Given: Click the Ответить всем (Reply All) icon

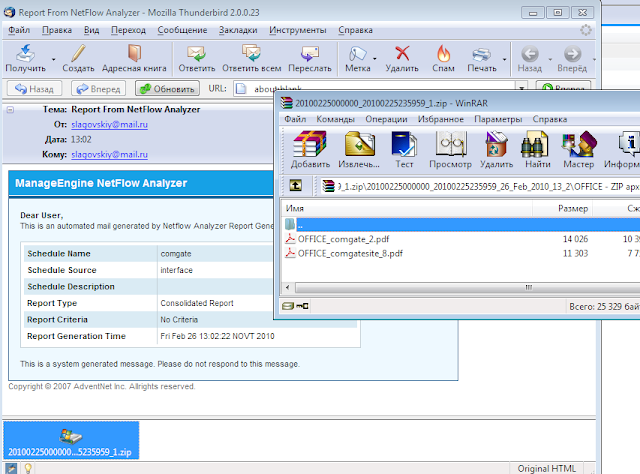Looking at the screenshot, I should tap(251, 53).
